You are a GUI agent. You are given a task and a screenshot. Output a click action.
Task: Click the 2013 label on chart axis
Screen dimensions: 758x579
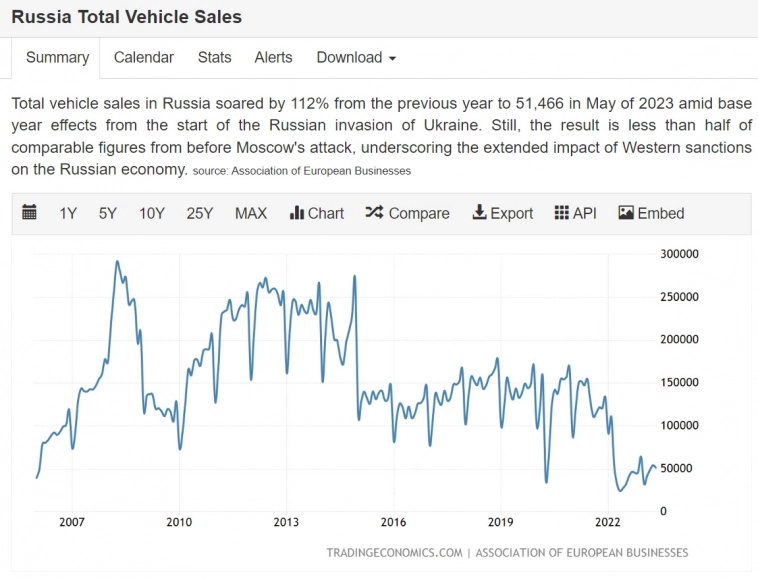click(x=286, y=522)
